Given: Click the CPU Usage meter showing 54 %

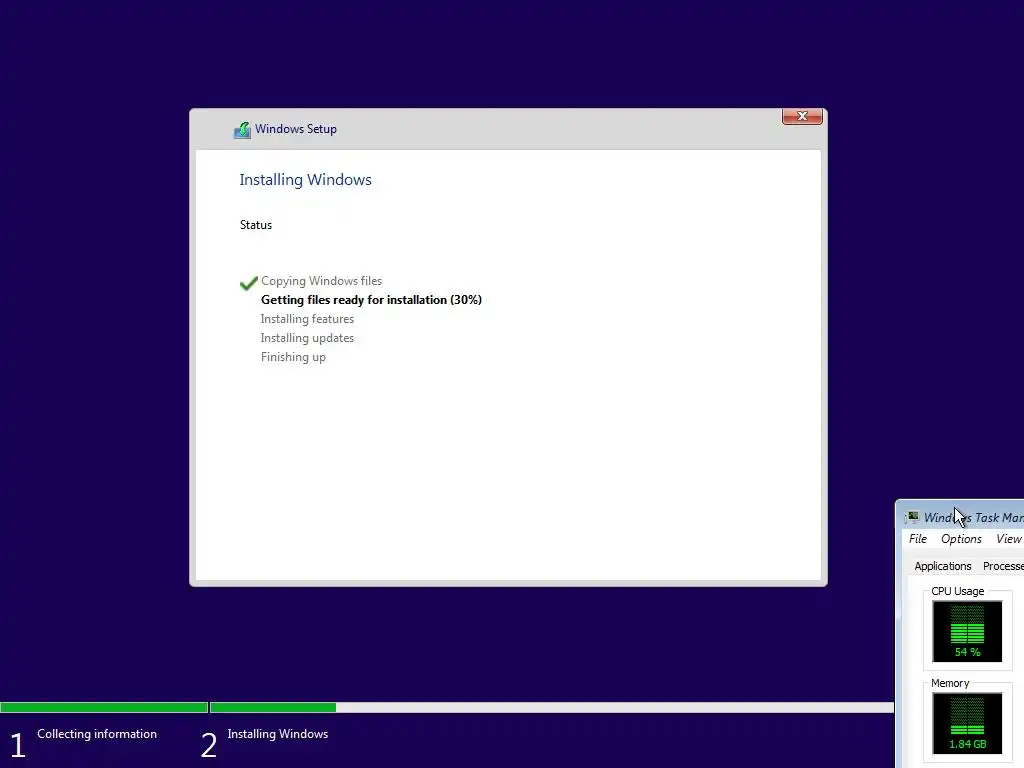Looking at the screenshot, I should click(967, 632).
